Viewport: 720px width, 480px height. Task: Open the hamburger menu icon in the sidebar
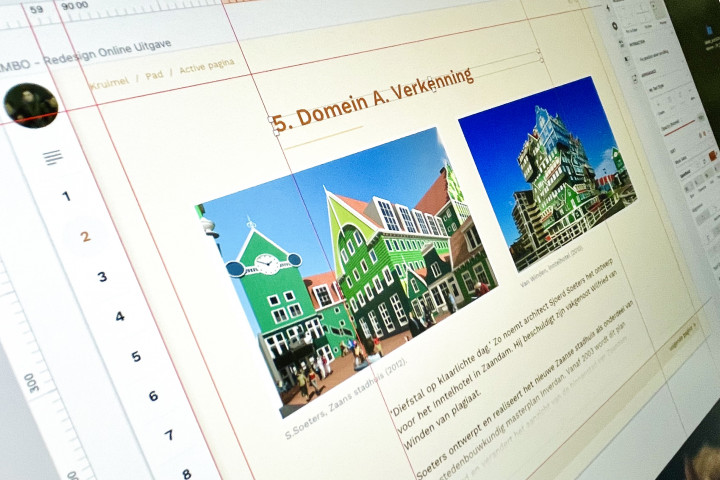pos(53,157)
